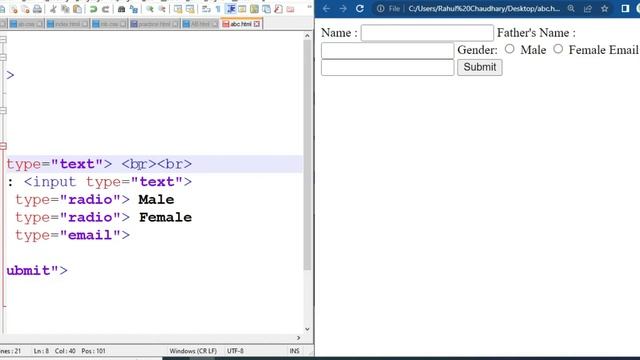Share this page icon in browser
Image resolution: width=640 pixels, height=360 pixels.
click(588, 9)
